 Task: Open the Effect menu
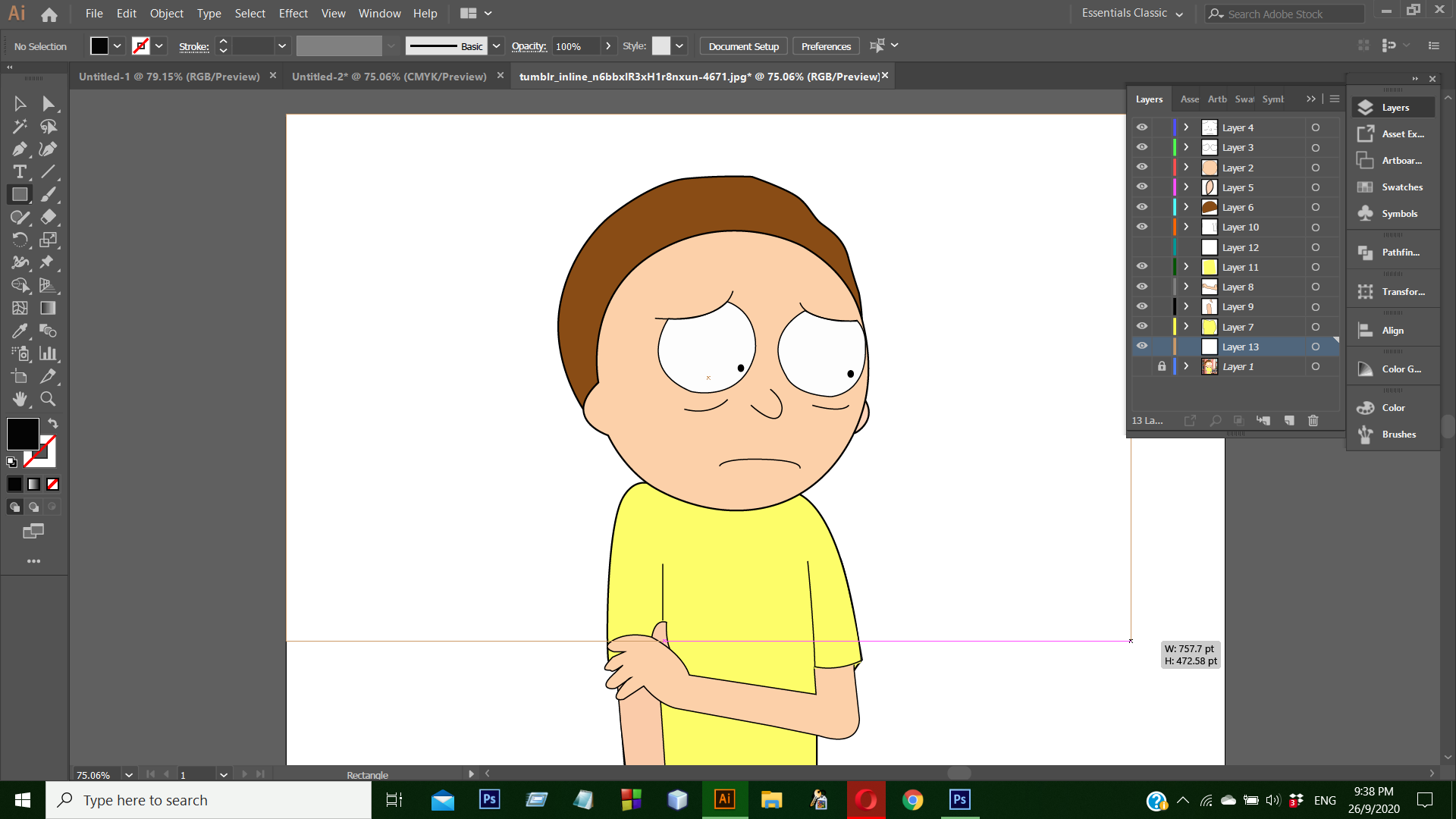tap(293, 14)
